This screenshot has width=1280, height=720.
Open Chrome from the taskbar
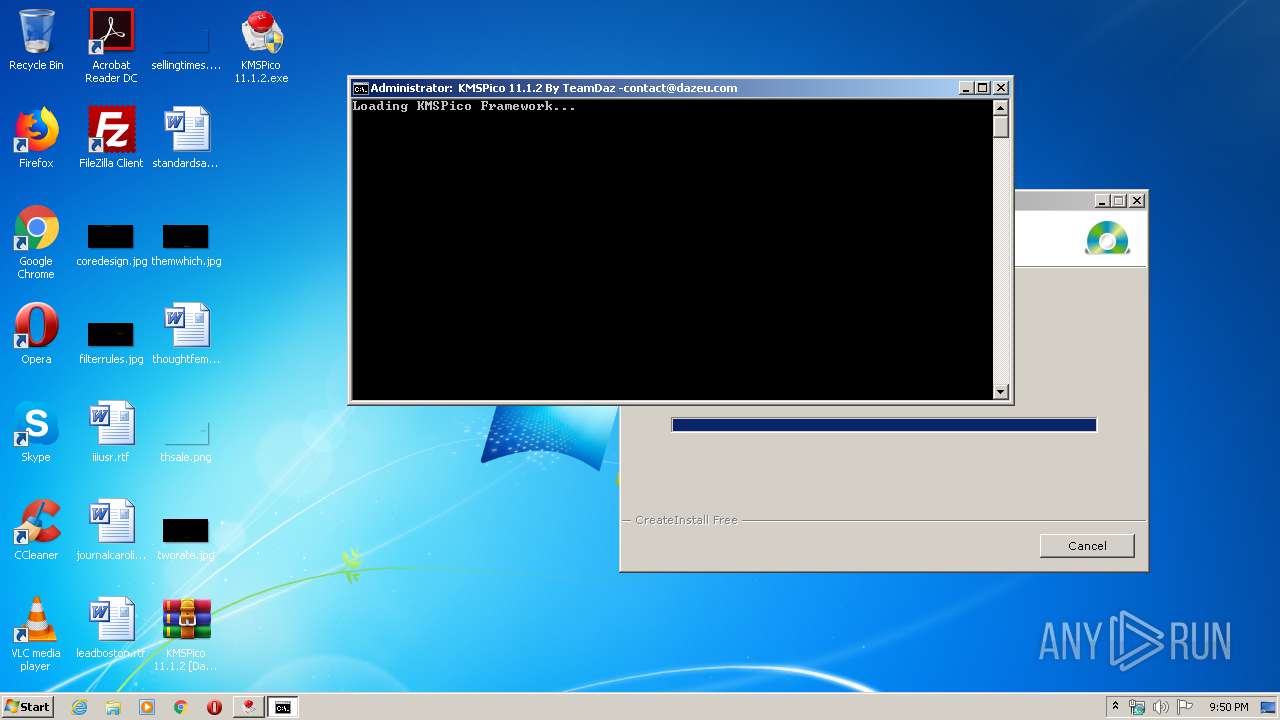tap(181, 707)
